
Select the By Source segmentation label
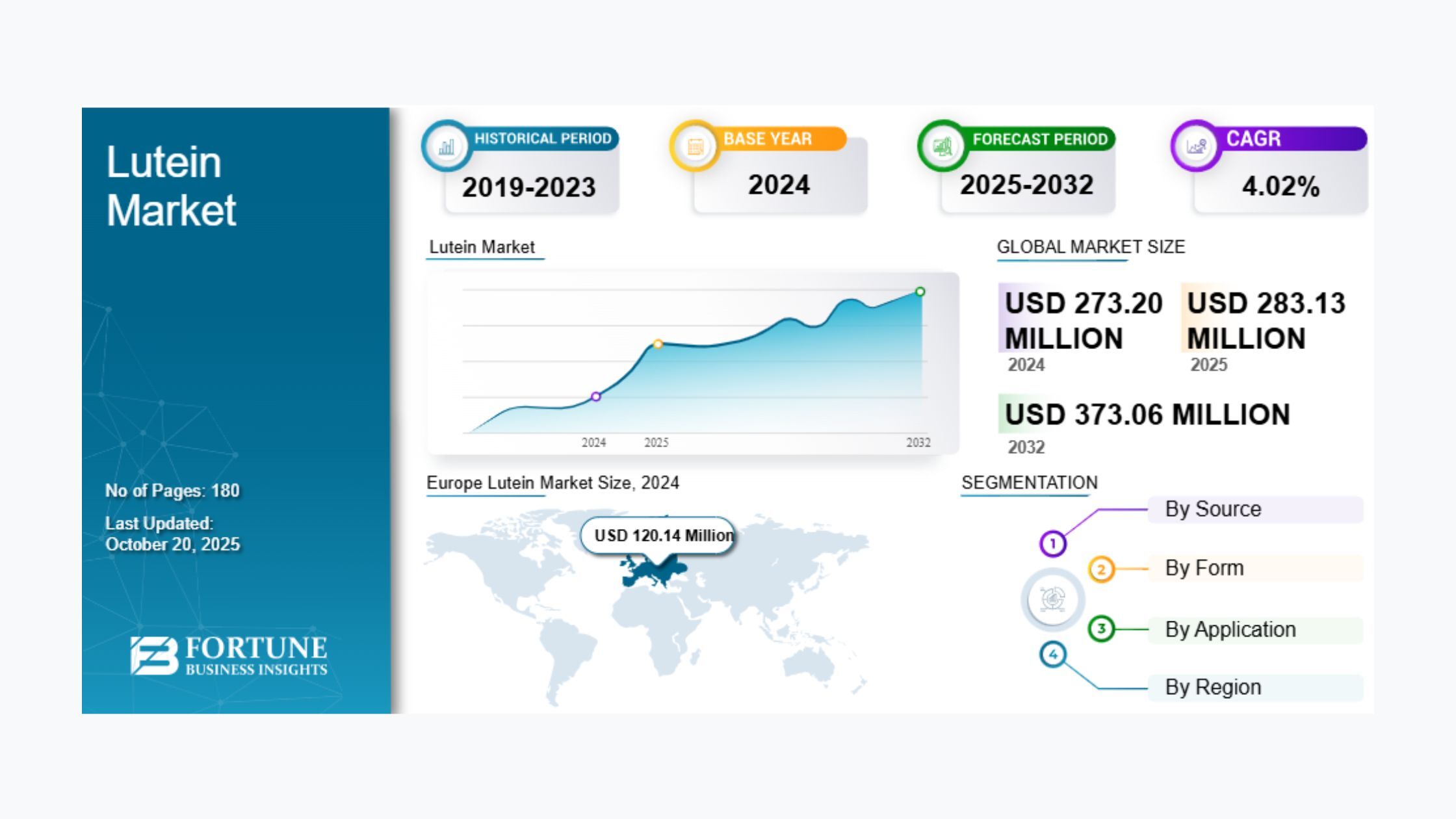click(x=1213, y=509)
